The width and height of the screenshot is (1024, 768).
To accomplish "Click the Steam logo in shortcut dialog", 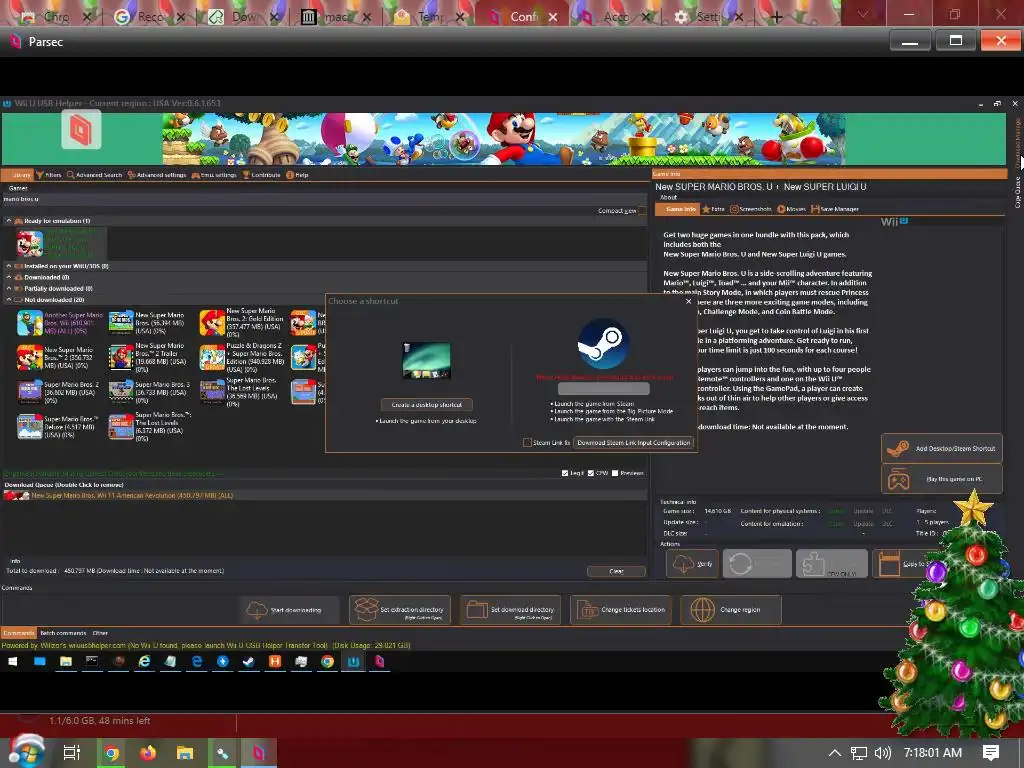I will pyautogui.click(x=603, y=344).
